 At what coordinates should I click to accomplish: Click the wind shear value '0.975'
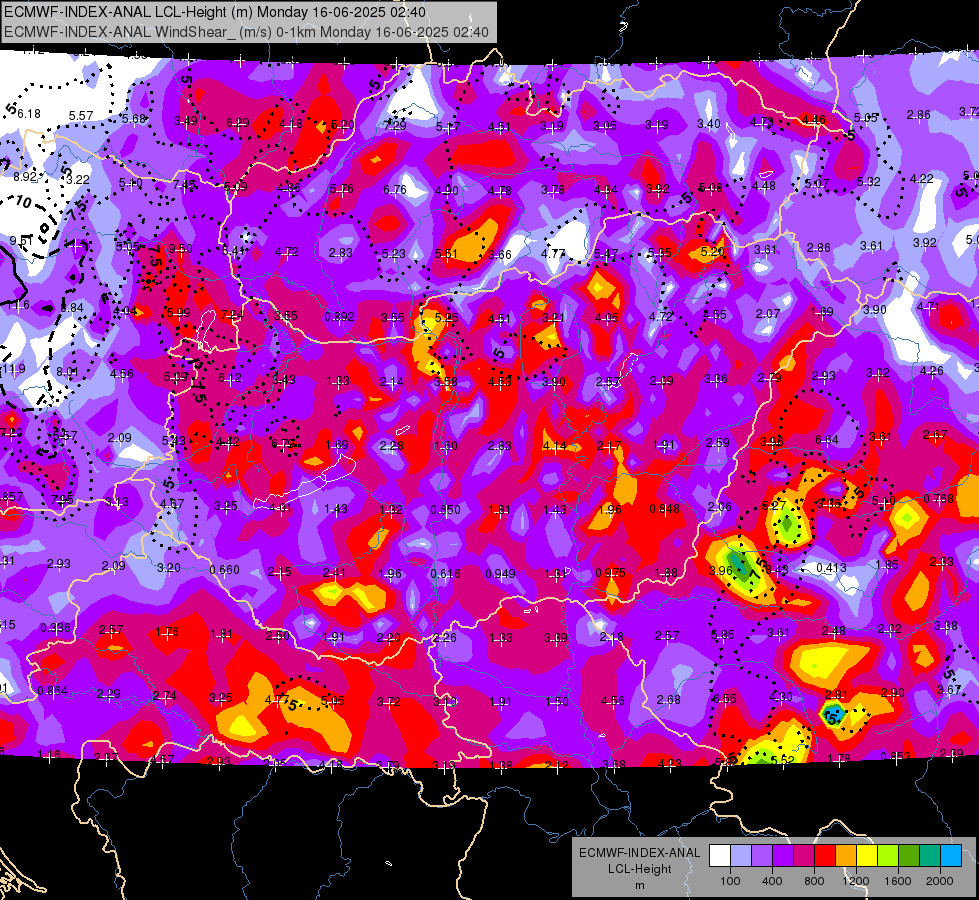click(x=610, y=573)
